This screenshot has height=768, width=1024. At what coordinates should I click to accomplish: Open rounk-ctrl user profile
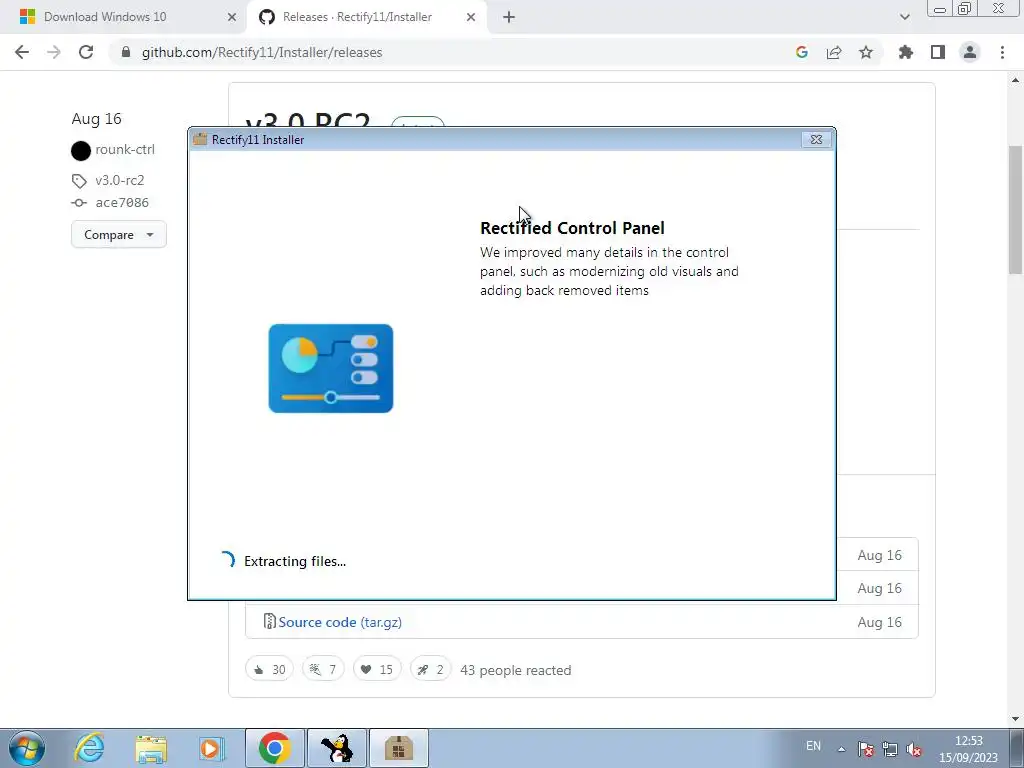[x=125, y=150]
